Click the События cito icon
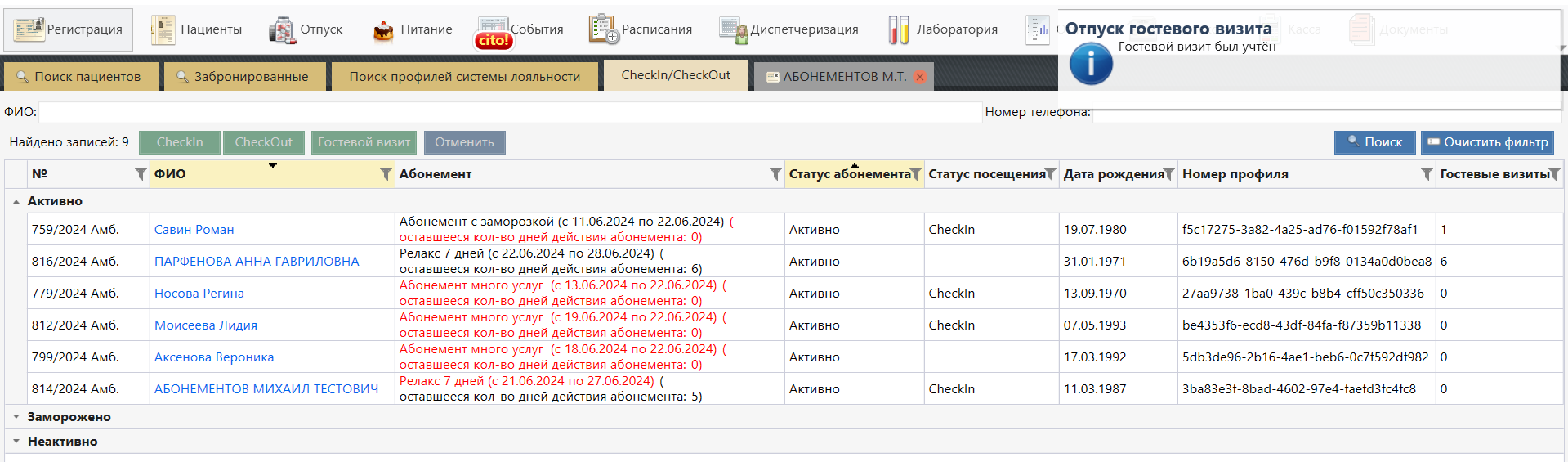The width and height of the screenshot is (1568, 462). (x=493, y=33)
